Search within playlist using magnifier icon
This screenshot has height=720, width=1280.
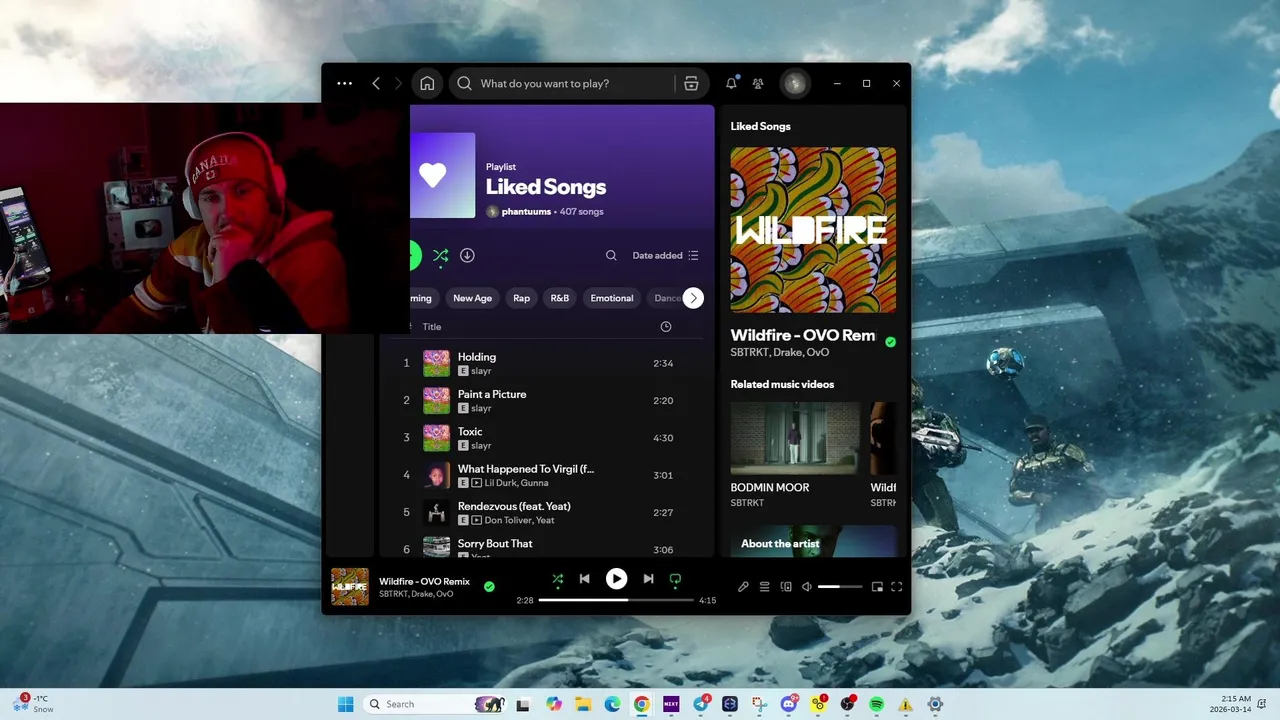[x=611, y=256]
